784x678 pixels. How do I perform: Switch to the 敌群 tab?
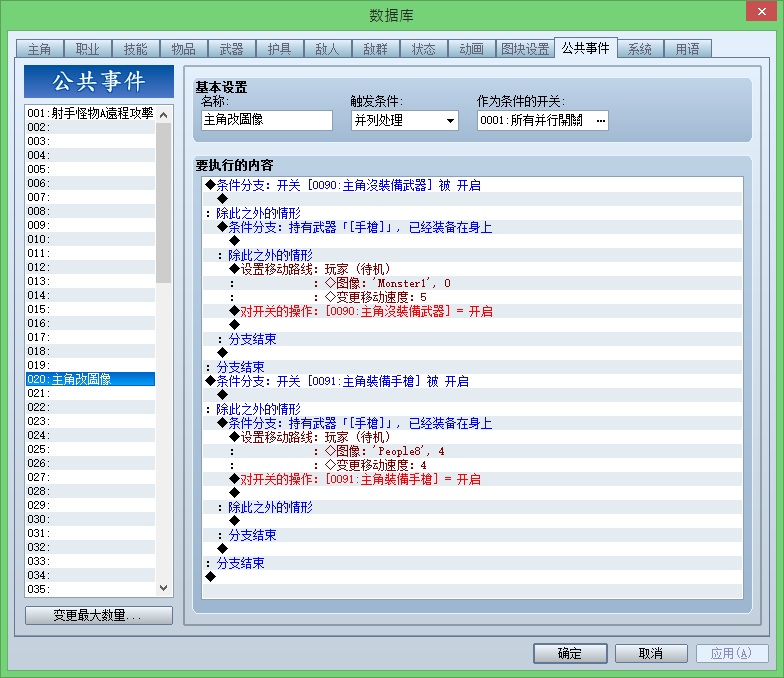(x=376, y=49)
